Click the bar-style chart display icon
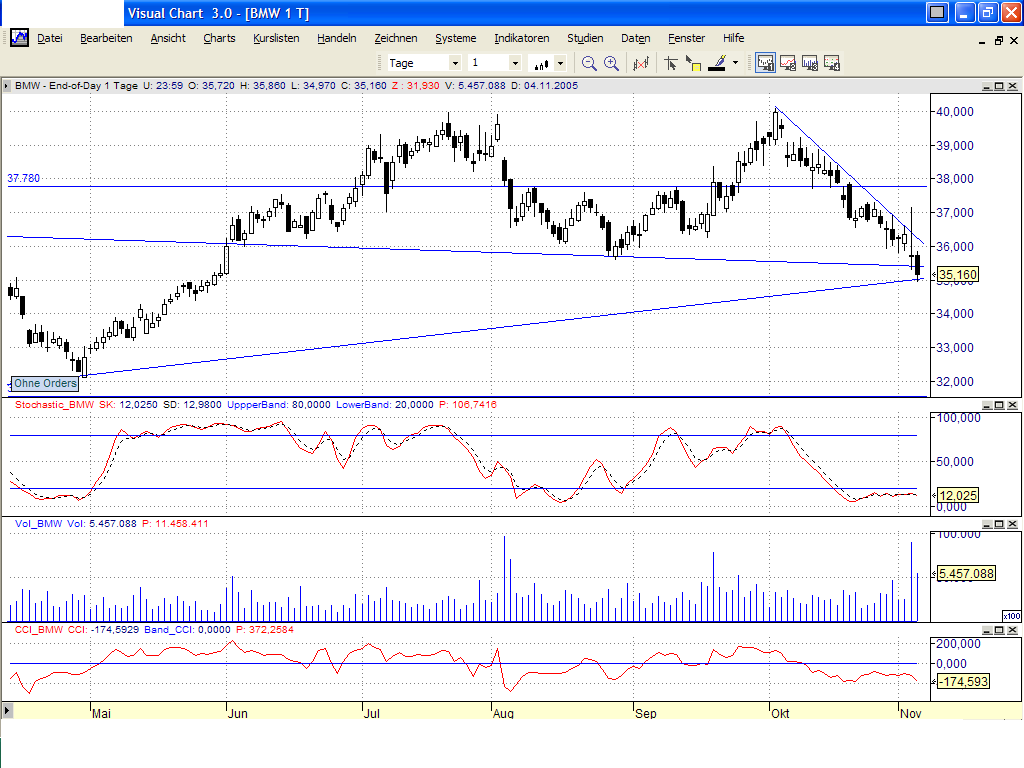The image size is (1024, 768). pos(541,63)
